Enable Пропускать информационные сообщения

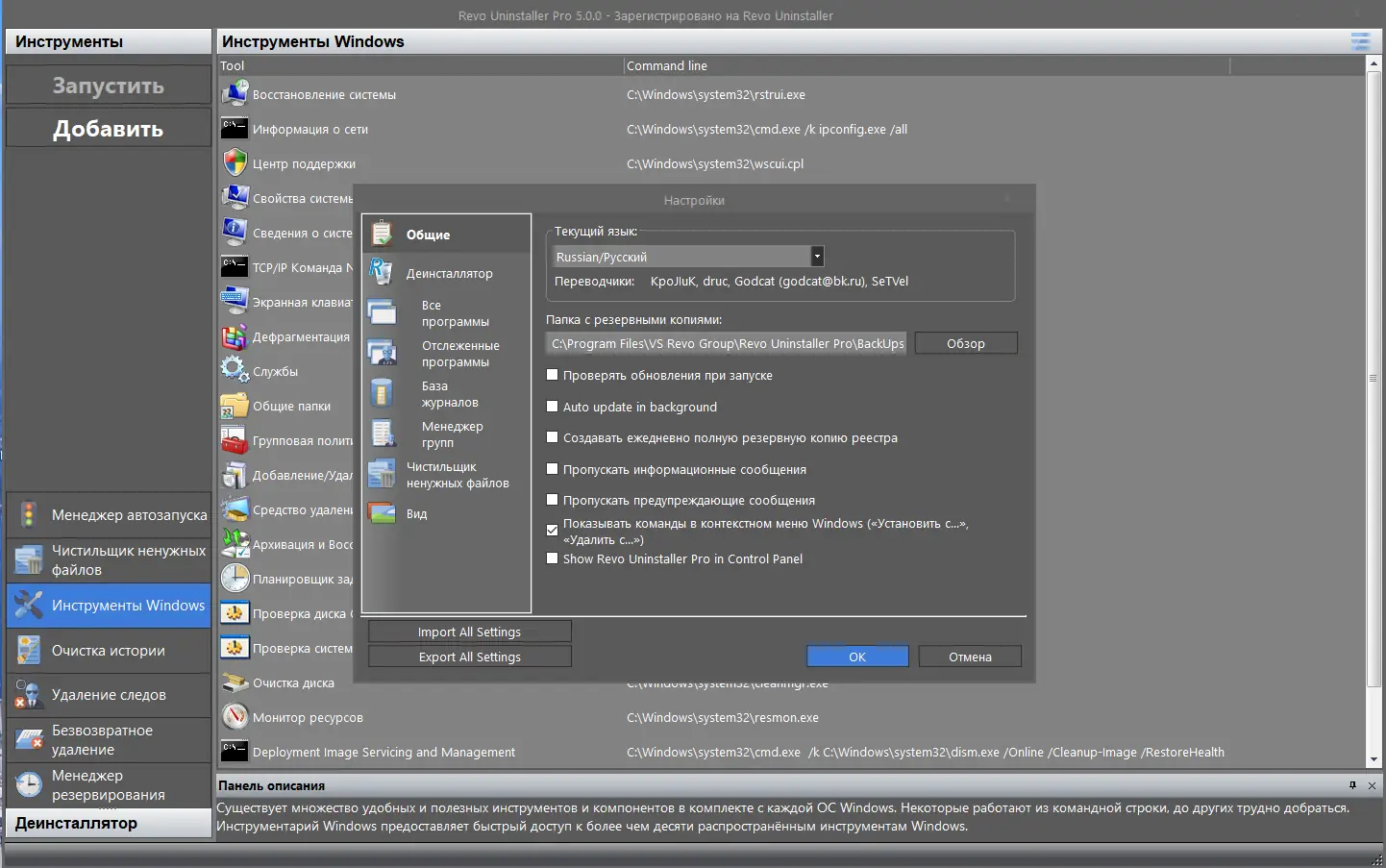coord(552,469)
